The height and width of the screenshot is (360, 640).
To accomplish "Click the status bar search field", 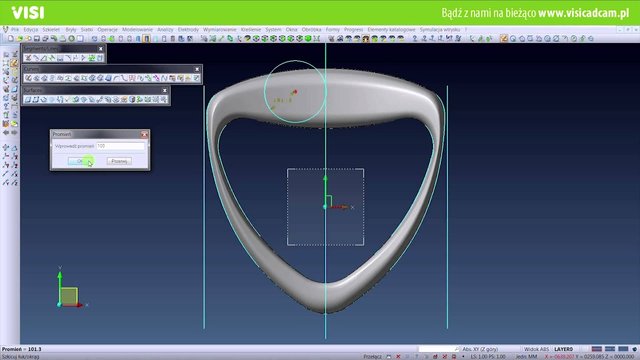I will tap(438, 349).
